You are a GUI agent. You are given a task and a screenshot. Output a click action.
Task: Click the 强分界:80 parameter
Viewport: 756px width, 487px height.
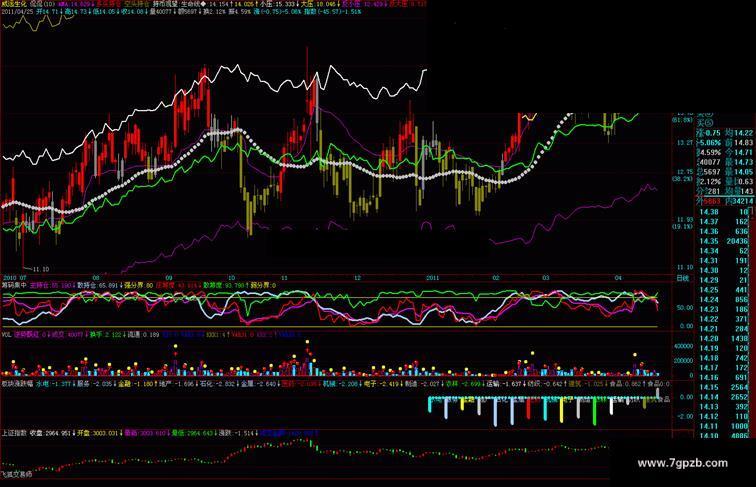[x=139, y=285]
